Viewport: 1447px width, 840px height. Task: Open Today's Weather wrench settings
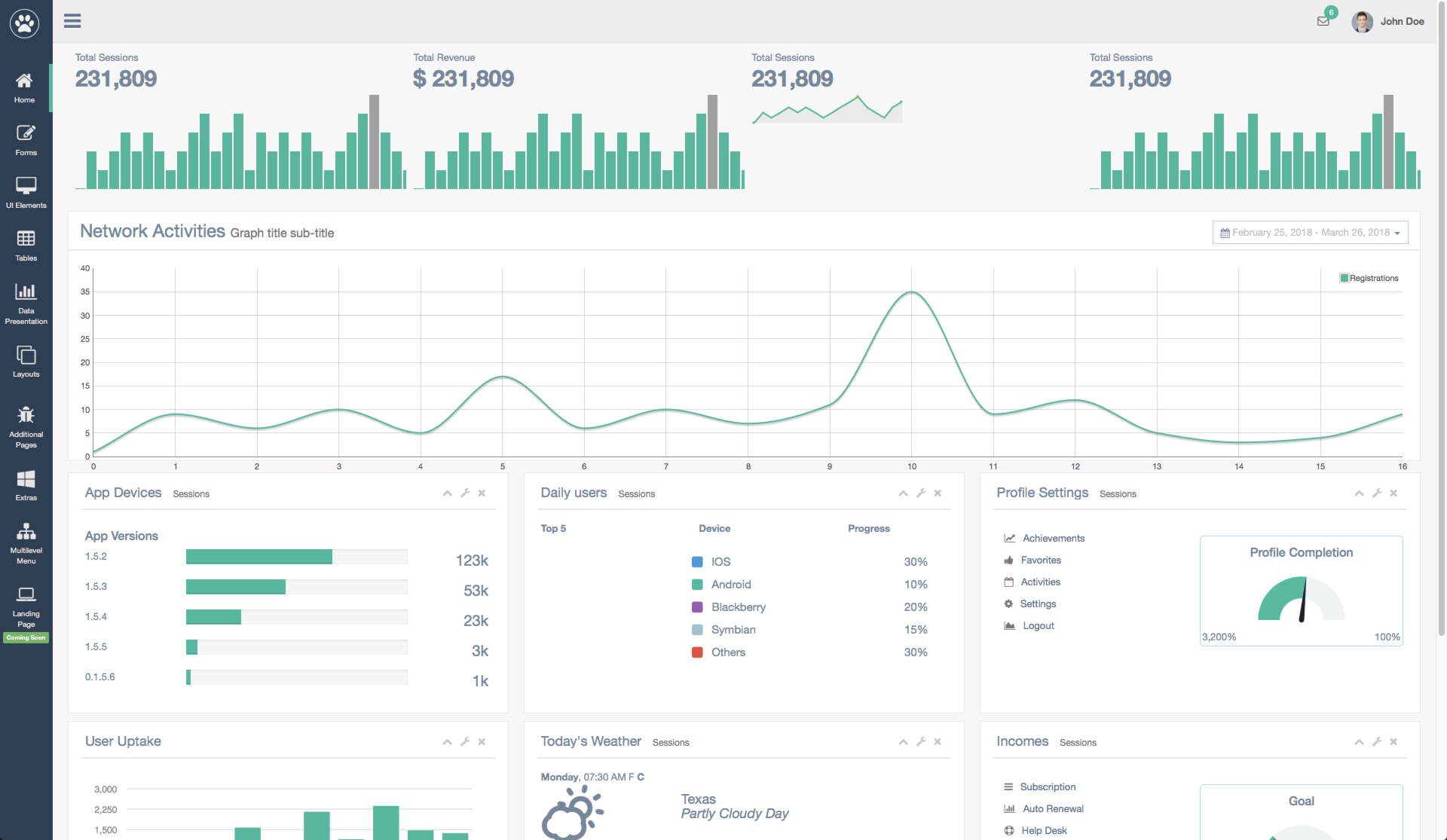tap(921, 742)
